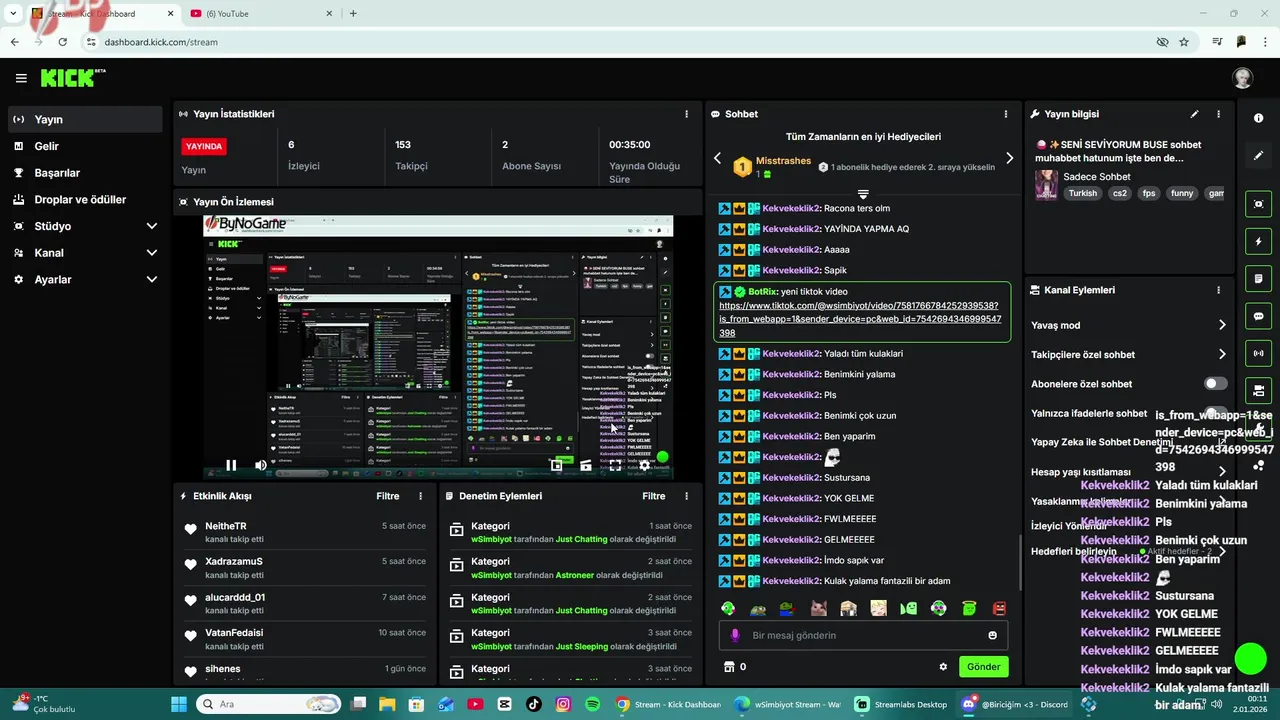Open Sohbet panel three-dot menu
1280x720 pixels.
[1006, 114]
